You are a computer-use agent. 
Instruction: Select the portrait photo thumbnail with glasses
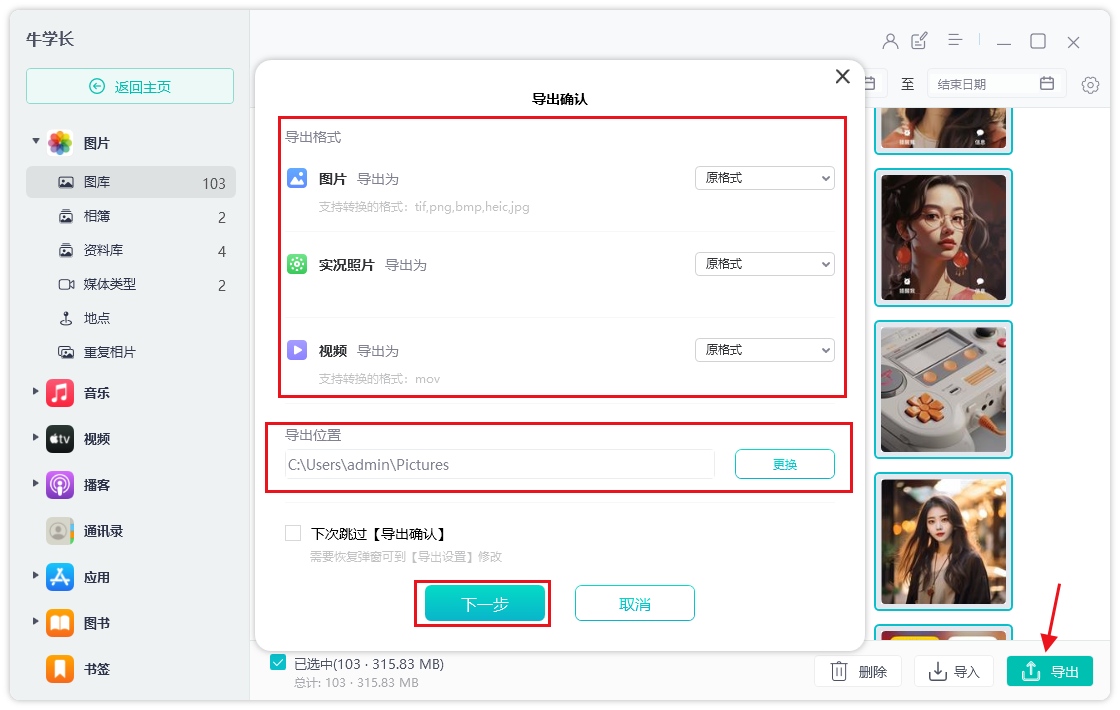[x=942, y=238]
